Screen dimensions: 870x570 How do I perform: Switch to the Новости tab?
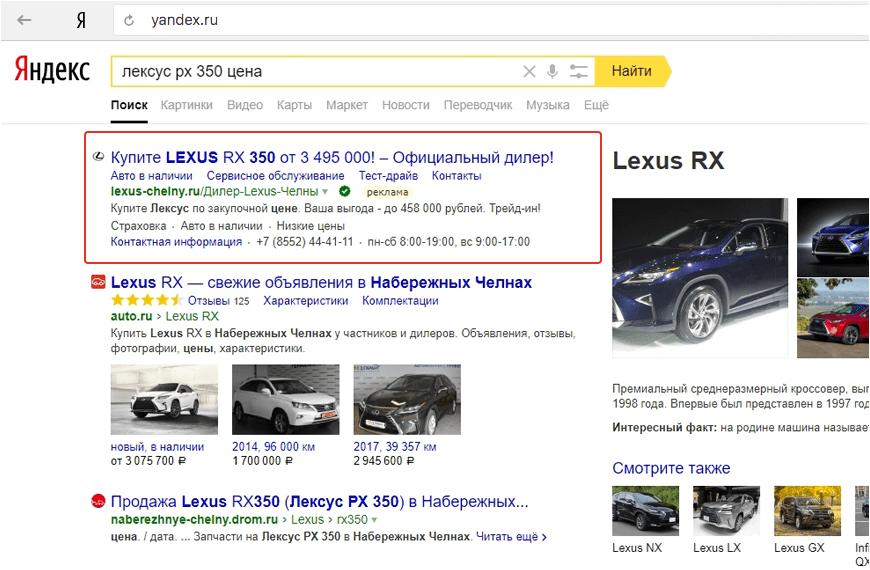(x=405, y=105)
